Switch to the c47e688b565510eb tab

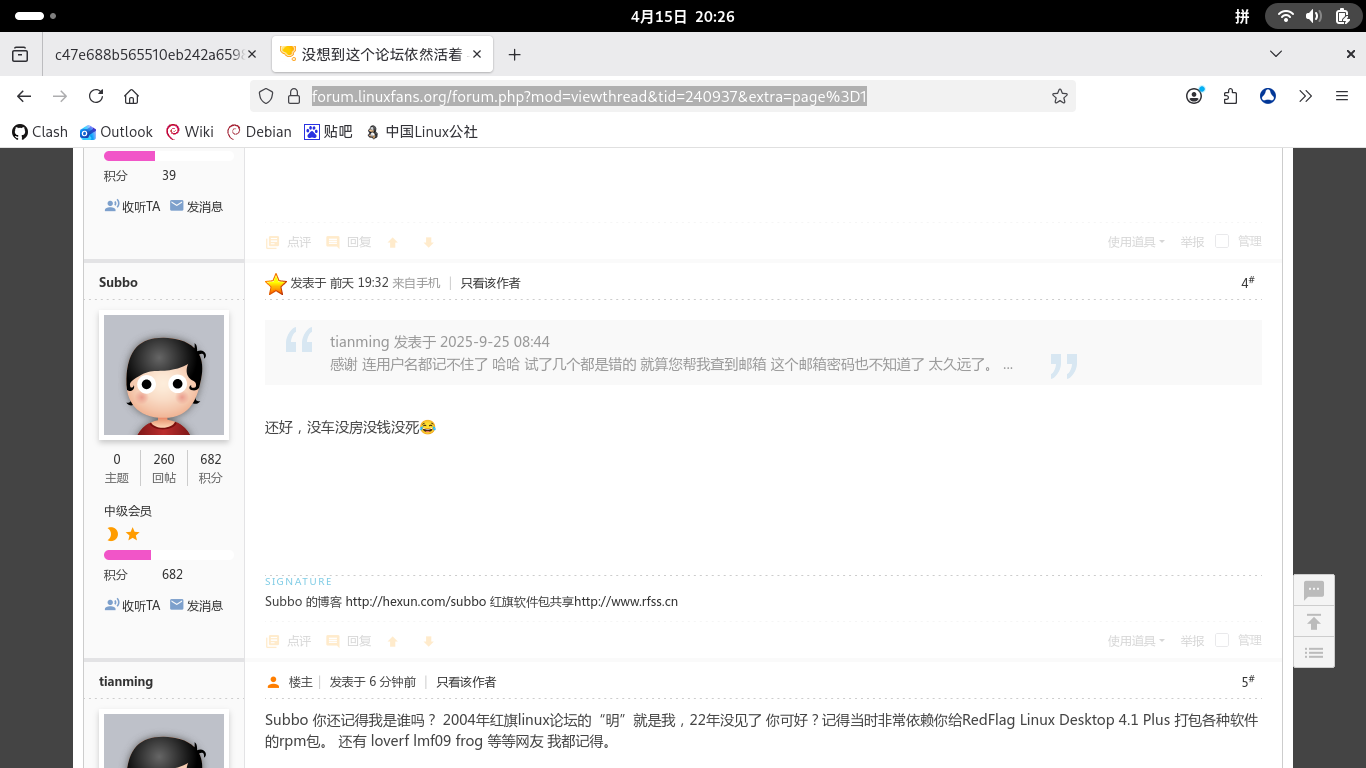pyautogui.click(x=148, y=55)
